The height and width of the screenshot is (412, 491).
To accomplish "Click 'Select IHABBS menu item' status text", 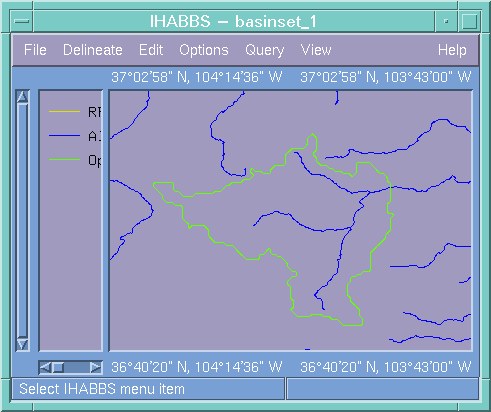I will (102, 389).
